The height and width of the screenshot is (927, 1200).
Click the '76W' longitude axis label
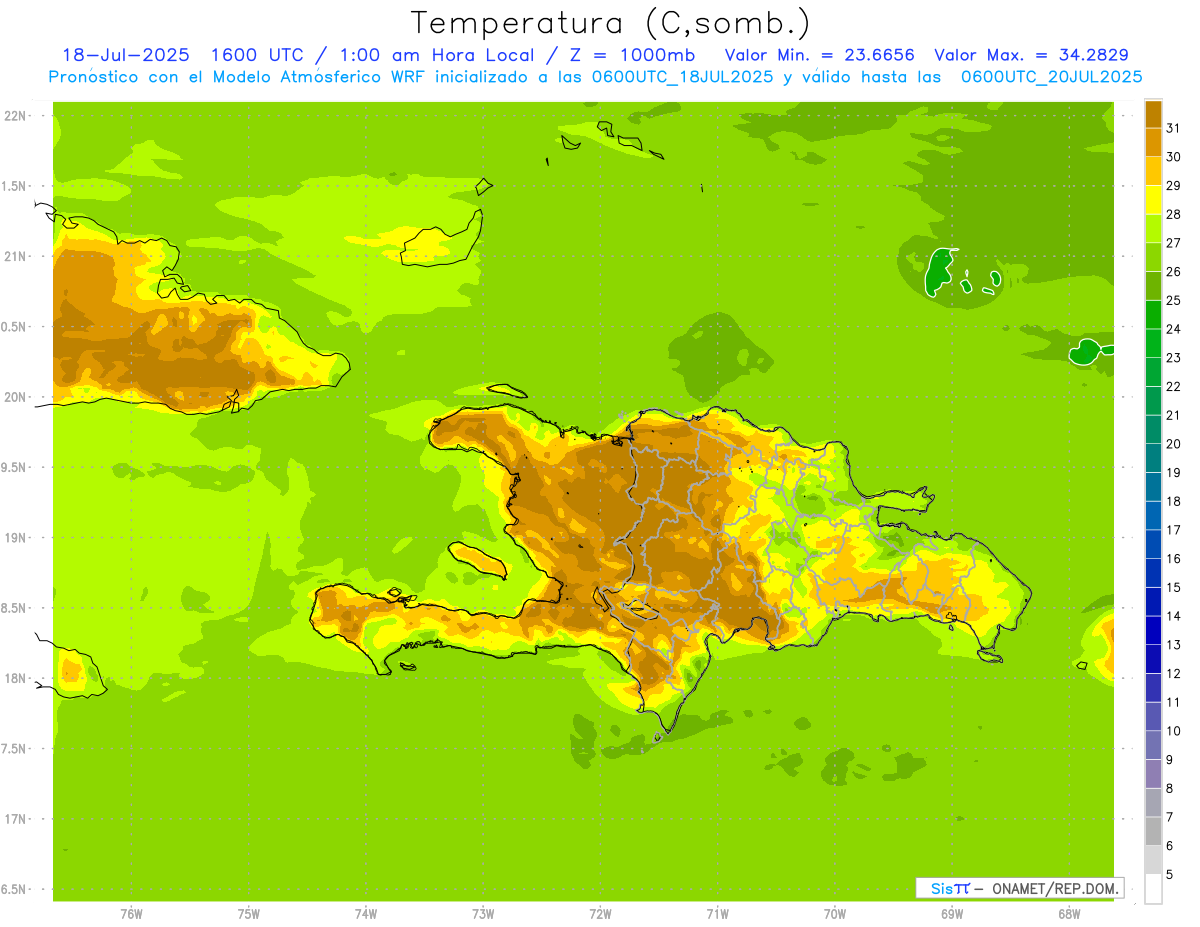point(131,913)
